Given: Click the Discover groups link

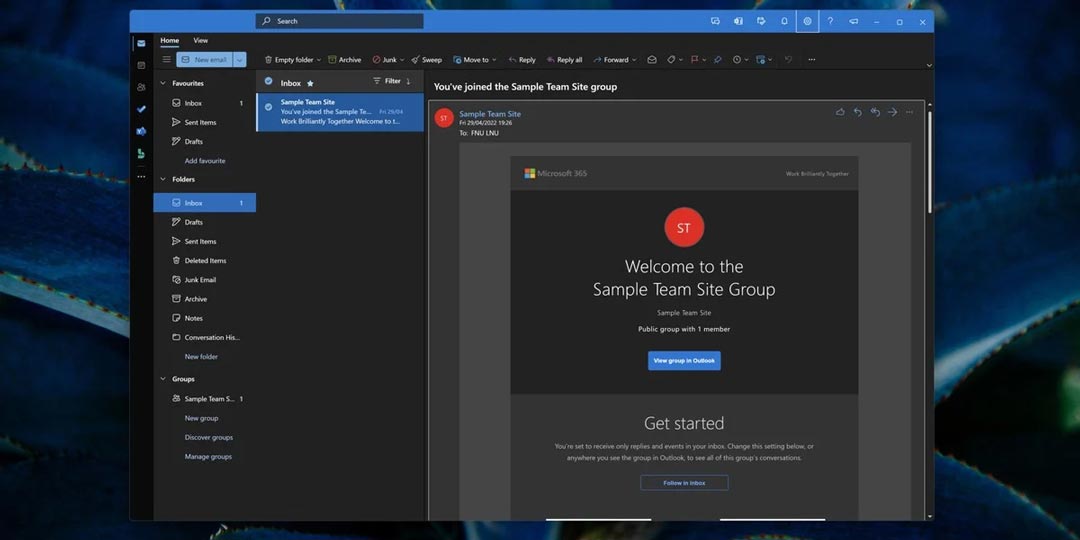Looking at the screenshot, I should coord(208,437).
